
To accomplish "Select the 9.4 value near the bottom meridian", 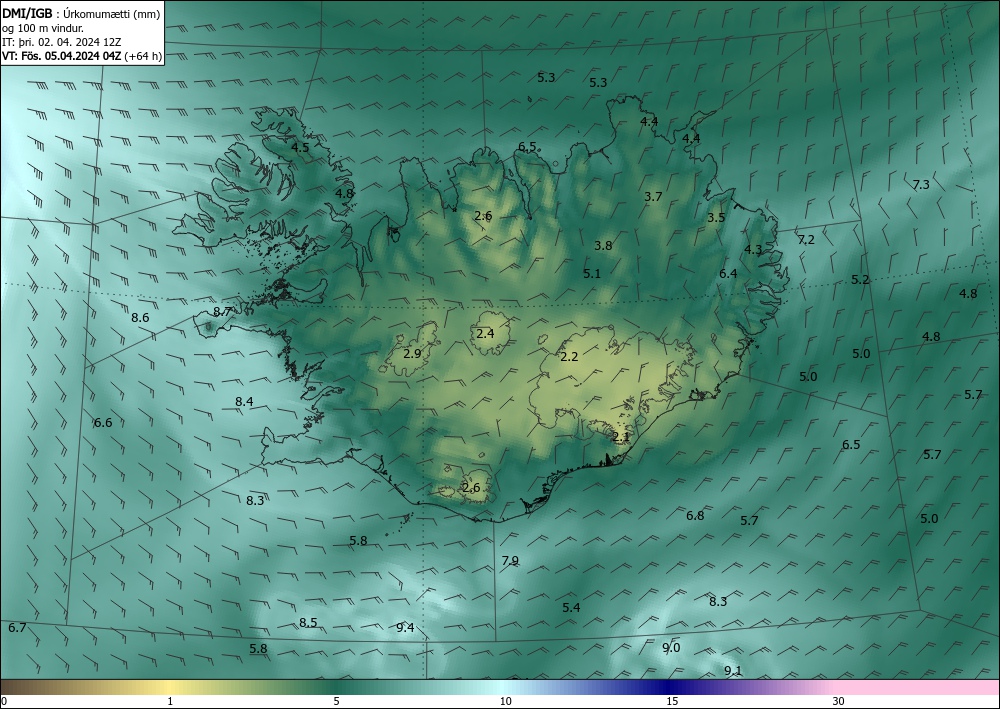I will pos(405,627).
